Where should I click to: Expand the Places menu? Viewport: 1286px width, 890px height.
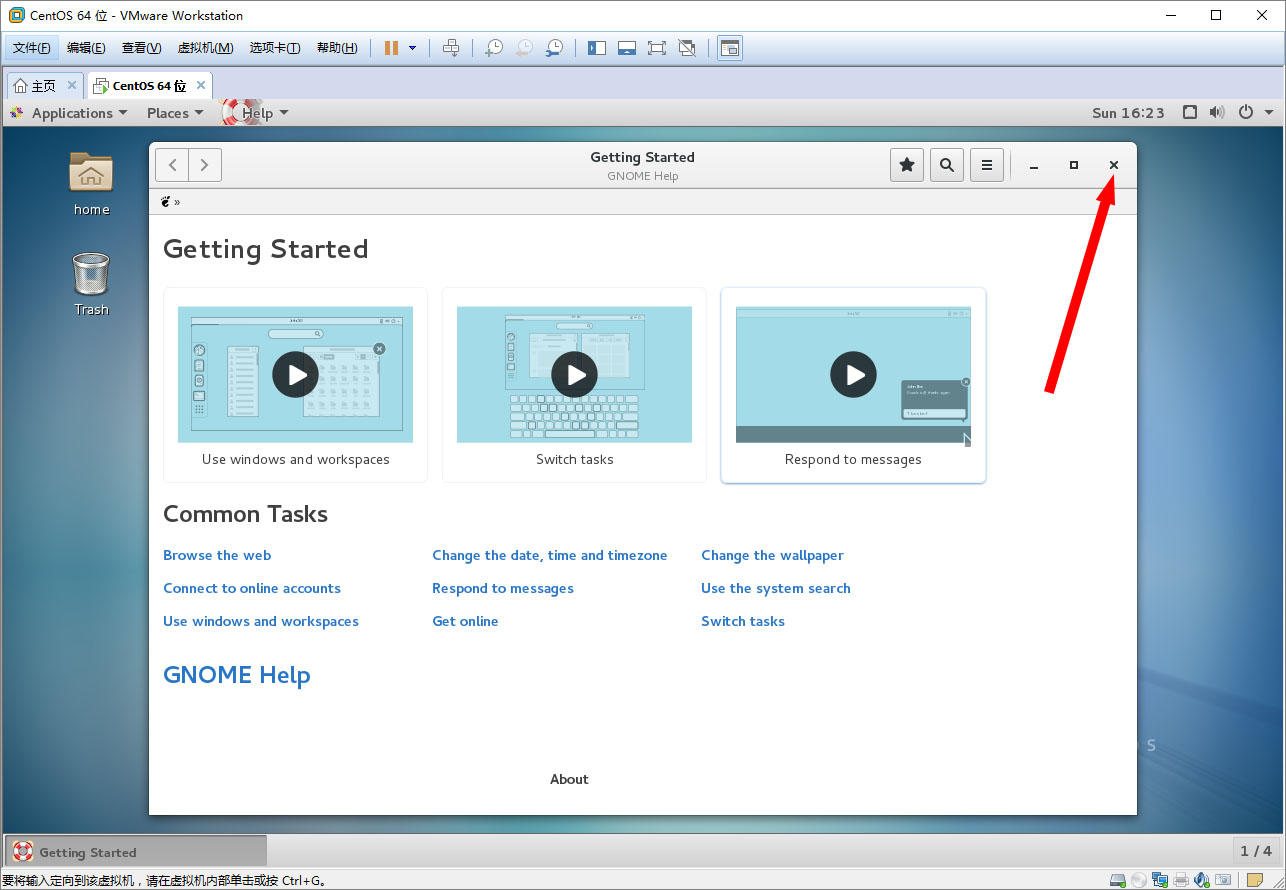[x=175, y=113]
